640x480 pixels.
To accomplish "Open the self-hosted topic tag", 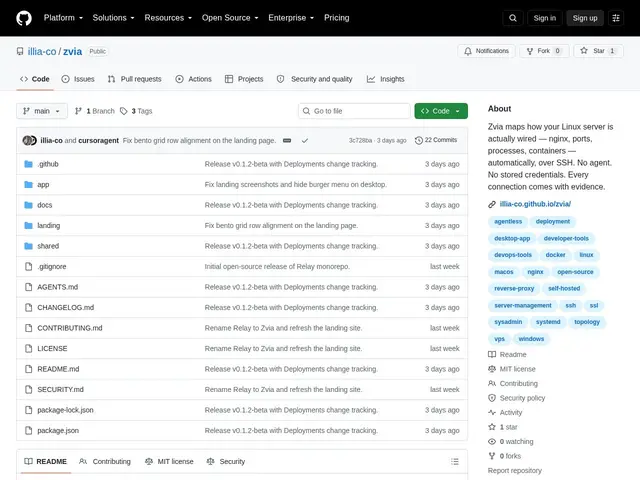I will (x=564, y=289).
